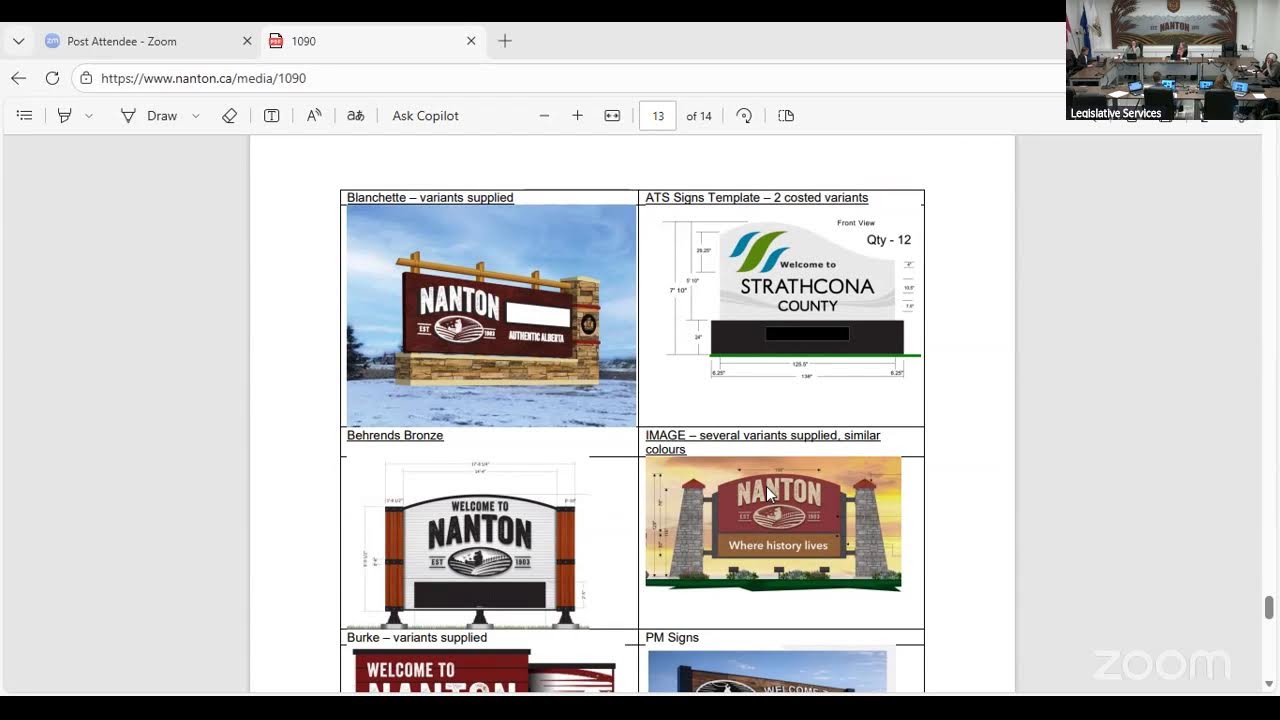Click the IMAGE 'Where history lives' sign picture
The image size is (1280, 720).
coord(773,523)
